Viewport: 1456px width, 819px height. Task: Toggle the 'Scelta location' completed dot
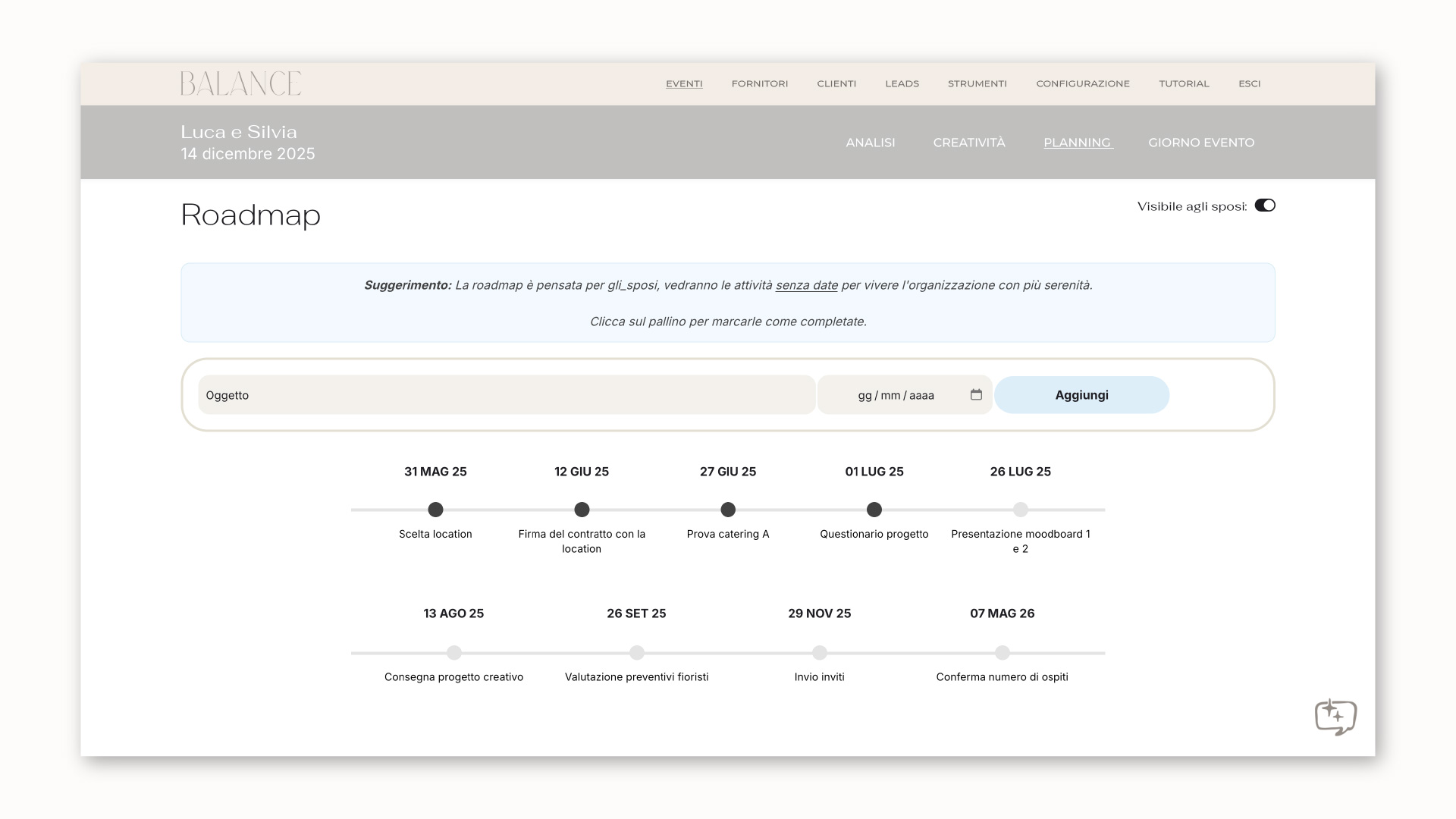click(x=435, y=510)
